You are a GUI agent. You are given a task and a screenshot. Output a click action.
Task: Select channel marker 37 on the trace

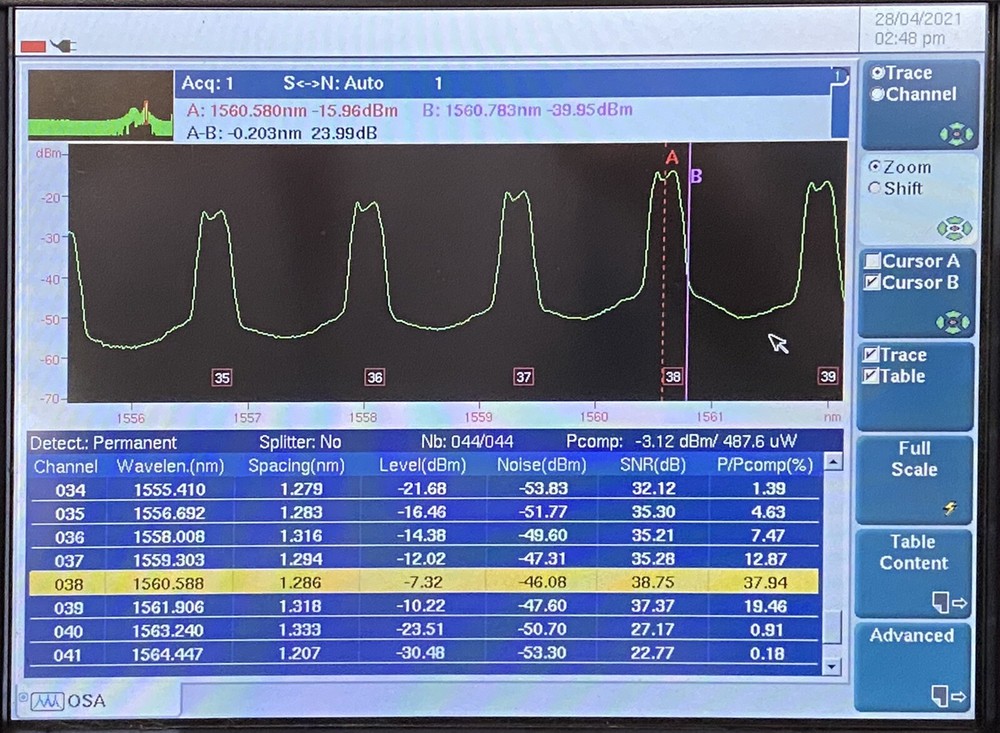(x=524, y=376)
